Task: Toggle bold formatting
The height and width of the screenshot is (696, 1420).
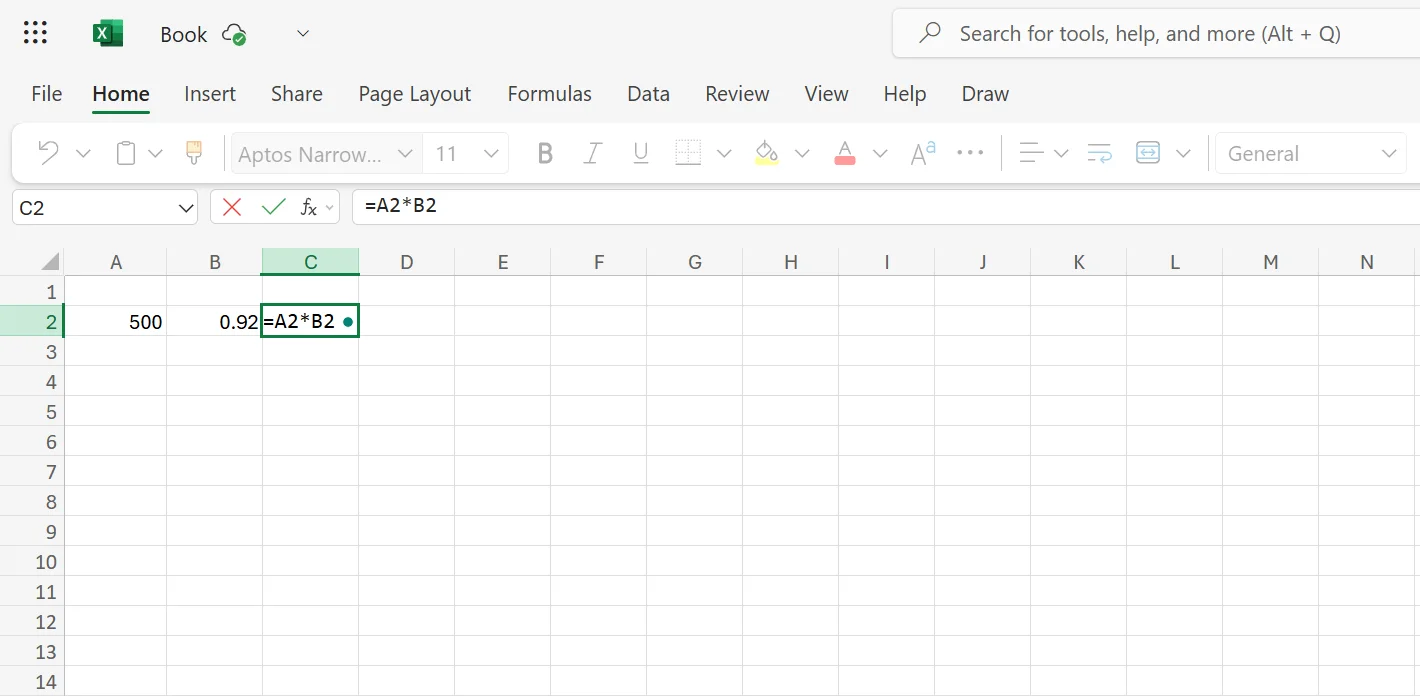Action: 544,152
